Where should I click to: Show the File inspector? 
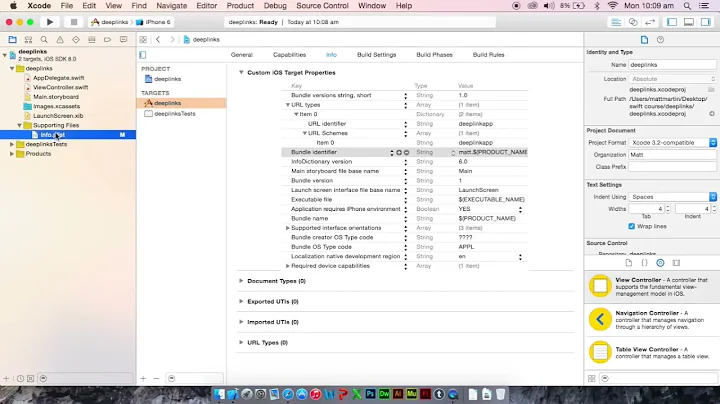click(644, 40)
